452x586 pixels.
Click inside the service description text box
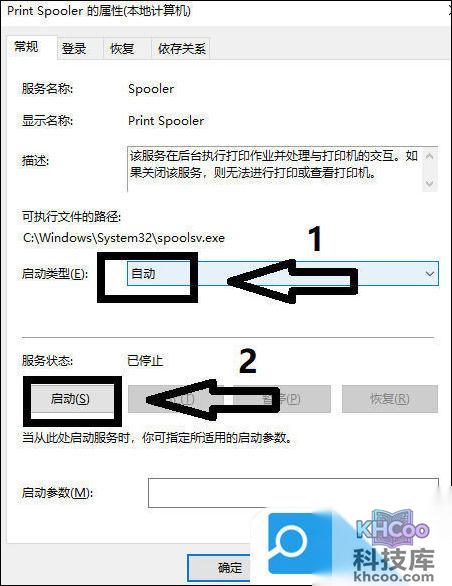pos(275,169)
